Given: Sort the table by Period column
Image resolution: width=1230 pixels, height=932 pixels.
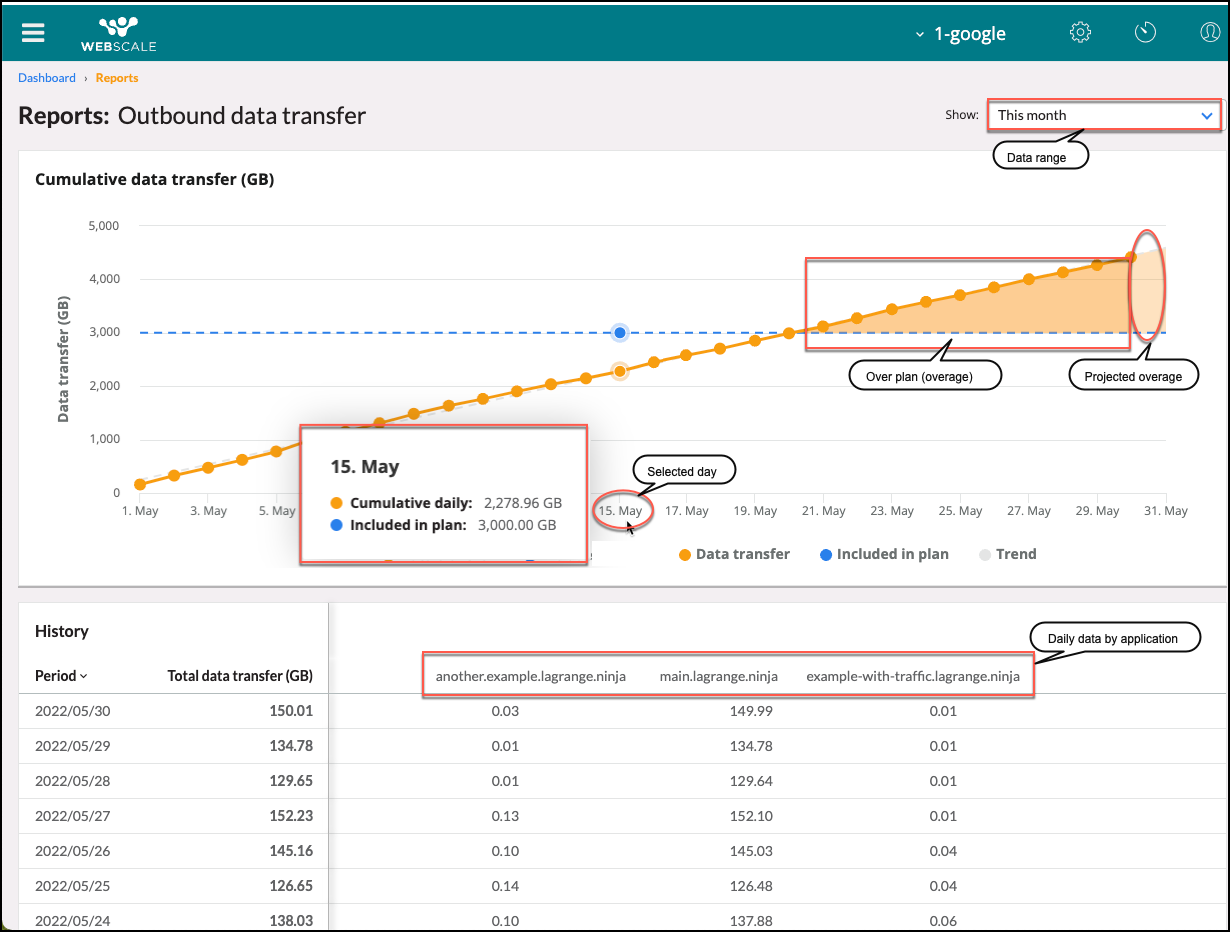Looking at the screenshot, I should click(61, 676).
